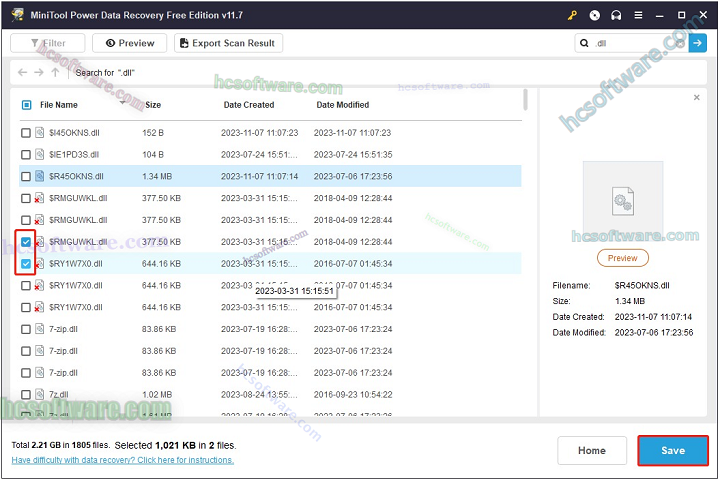Viewport: 720px width, 480px height.
Task: Click the file icon of $I45OKNS.dll
Action: 40,133
